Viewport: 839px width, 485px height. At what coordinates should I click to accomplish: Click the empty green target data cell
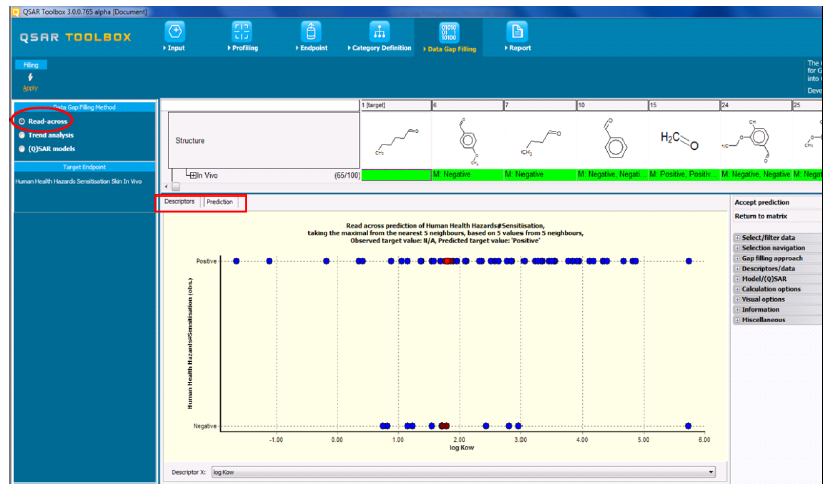396,175
